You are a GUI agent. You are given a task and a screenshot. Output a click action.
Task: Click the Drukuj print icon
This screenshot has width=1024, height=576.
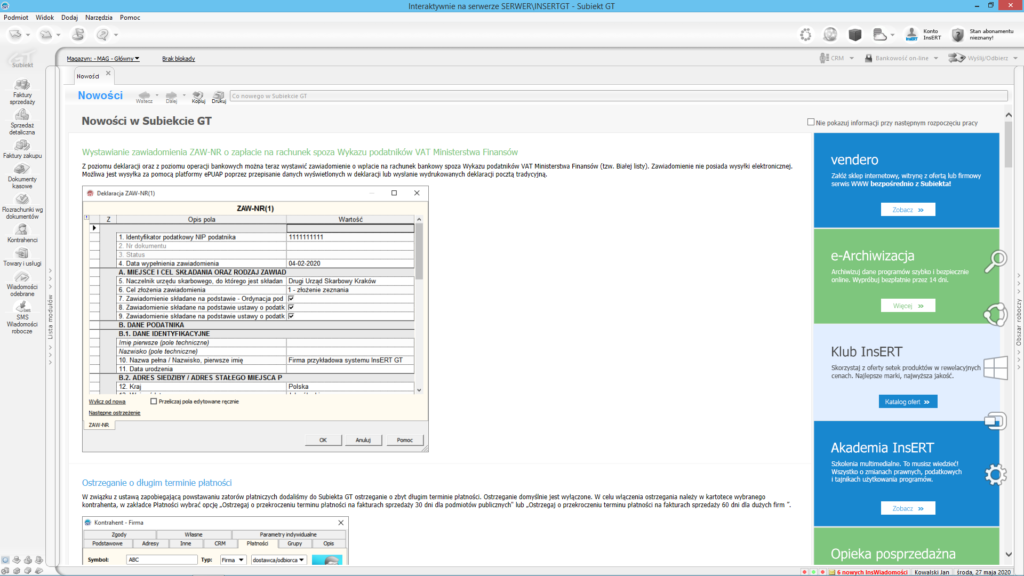[219, 97]
